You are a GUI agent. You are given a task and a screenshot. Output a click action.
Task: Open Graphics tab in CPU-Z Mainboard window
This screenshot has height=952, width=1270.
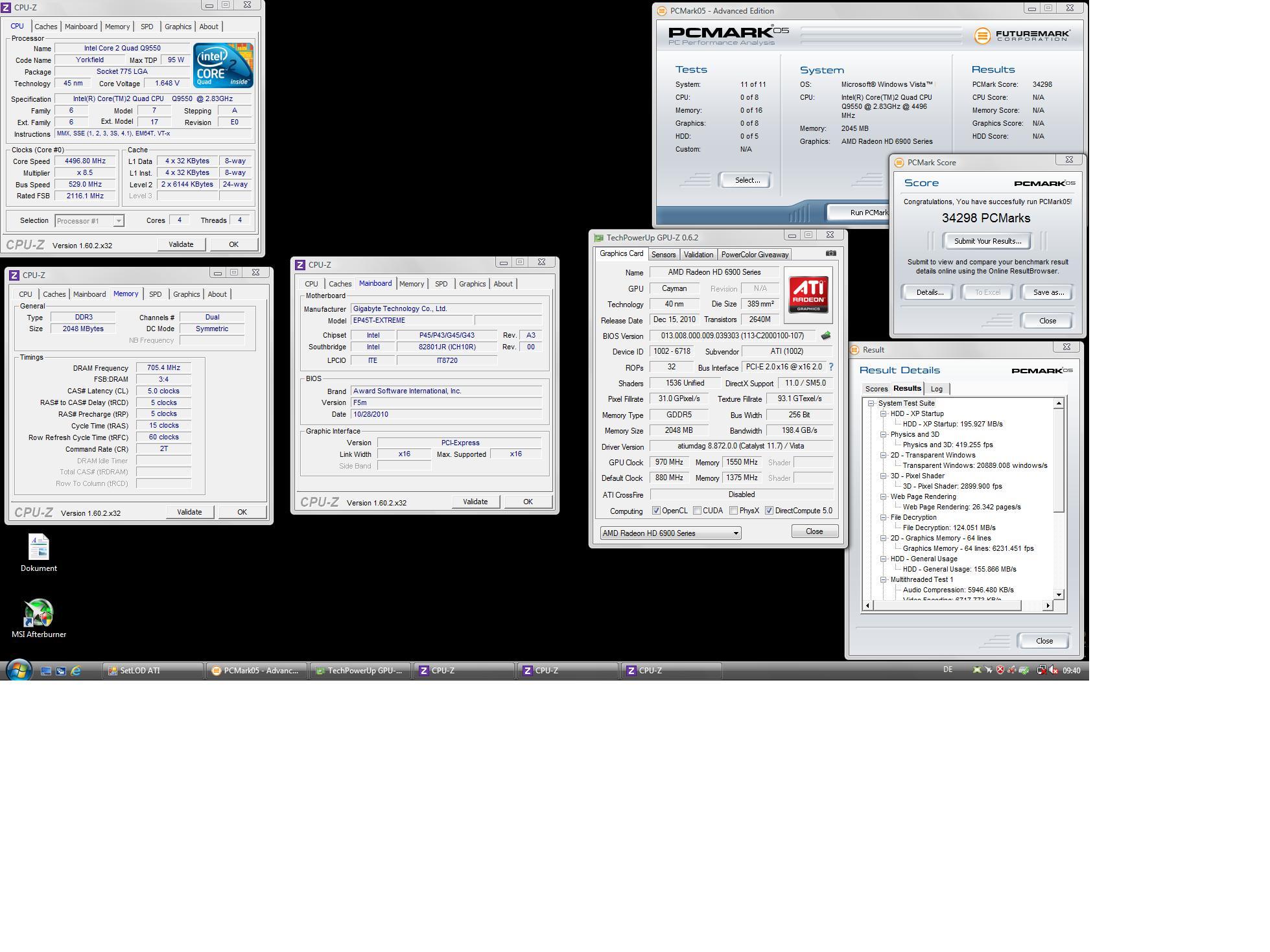click(472, 284)
